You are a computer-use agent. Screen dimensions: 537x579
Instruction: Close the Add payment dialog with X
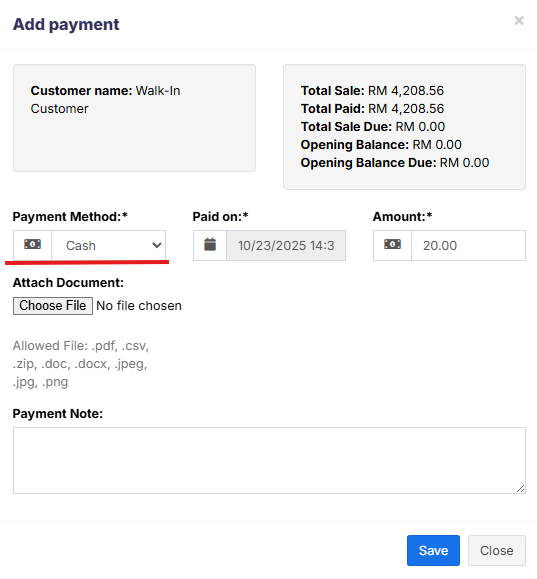point(519,20)
